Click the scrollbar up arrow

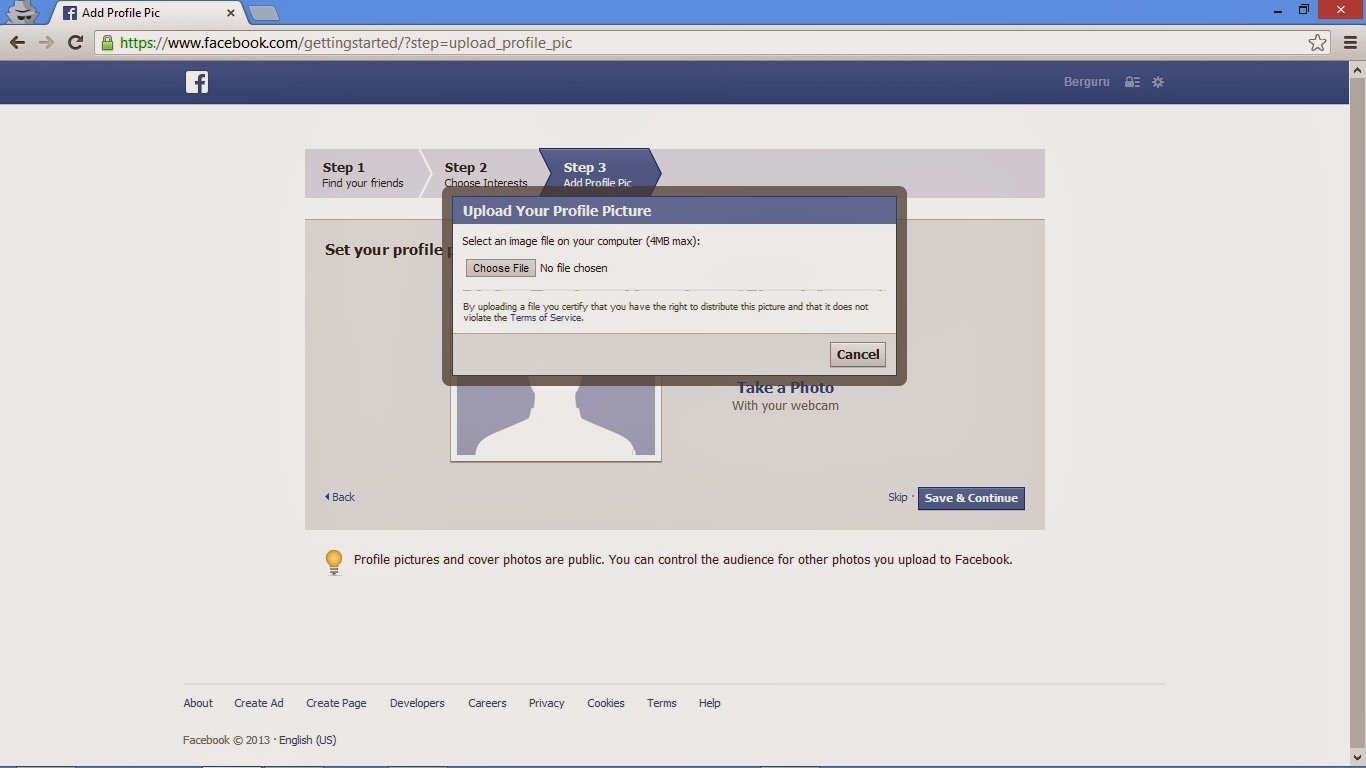(x=1357, y=70)
